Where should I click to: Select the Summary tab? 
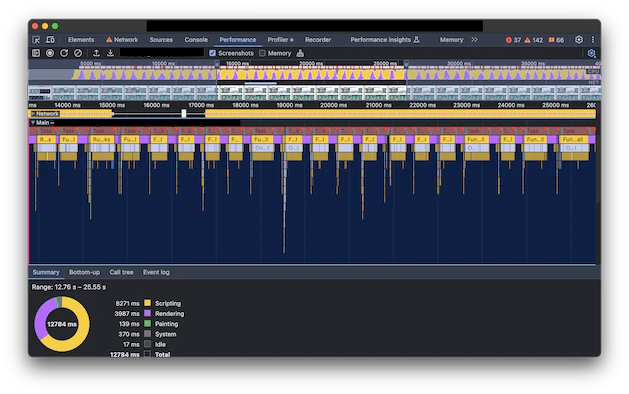[x=46, y=272]
